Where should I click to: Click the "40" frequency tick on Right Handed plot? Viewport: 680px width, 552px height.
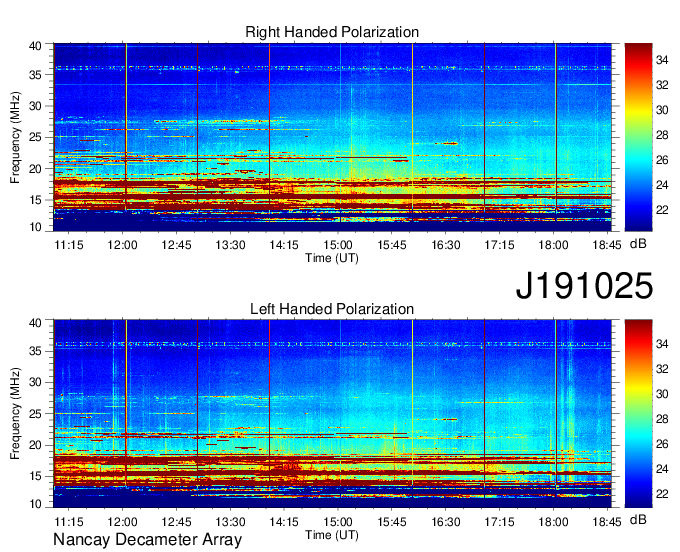click(35, 46)
